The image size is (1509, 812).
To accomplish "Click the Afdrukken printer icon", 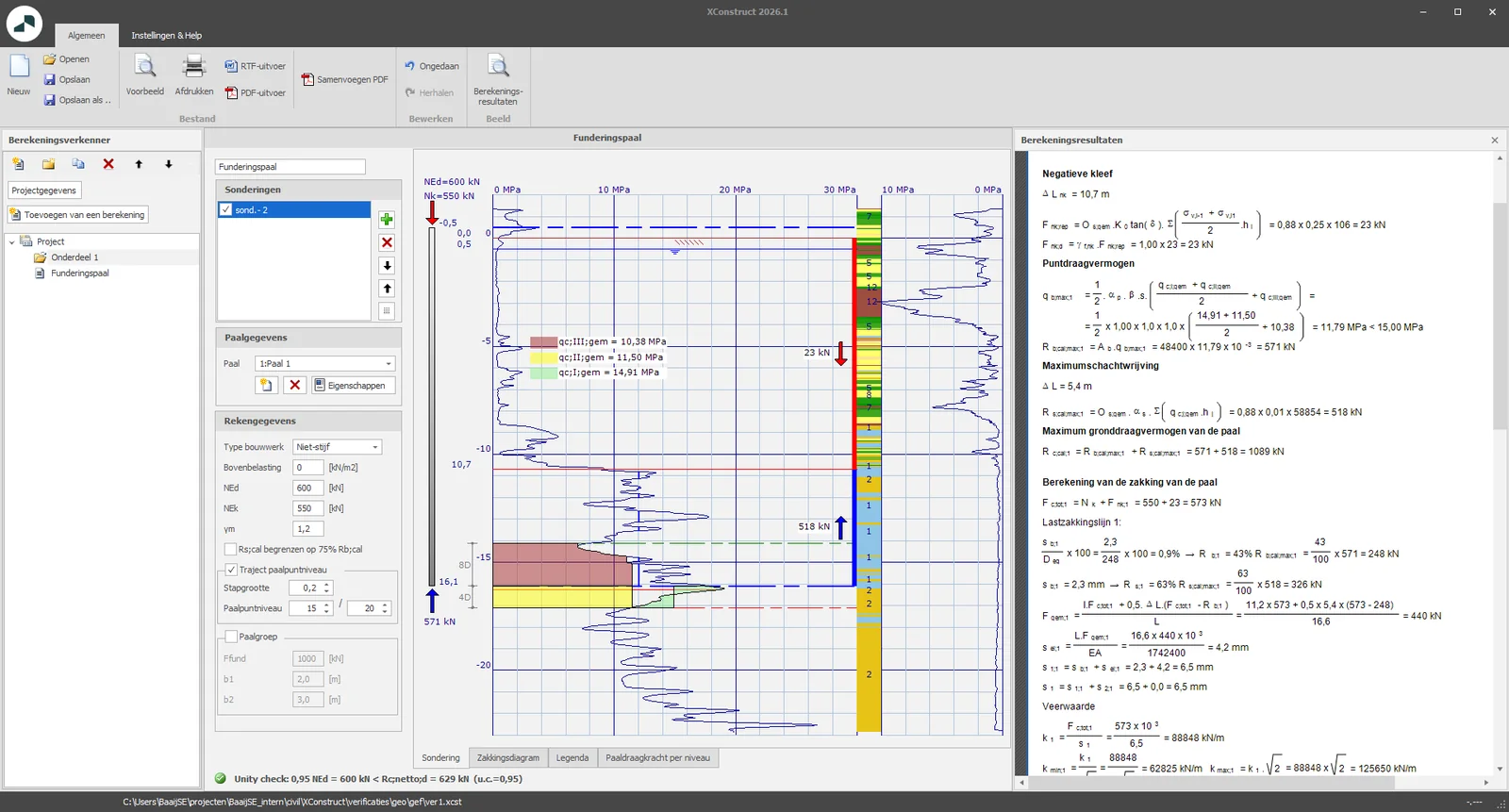I will (193, 67).
